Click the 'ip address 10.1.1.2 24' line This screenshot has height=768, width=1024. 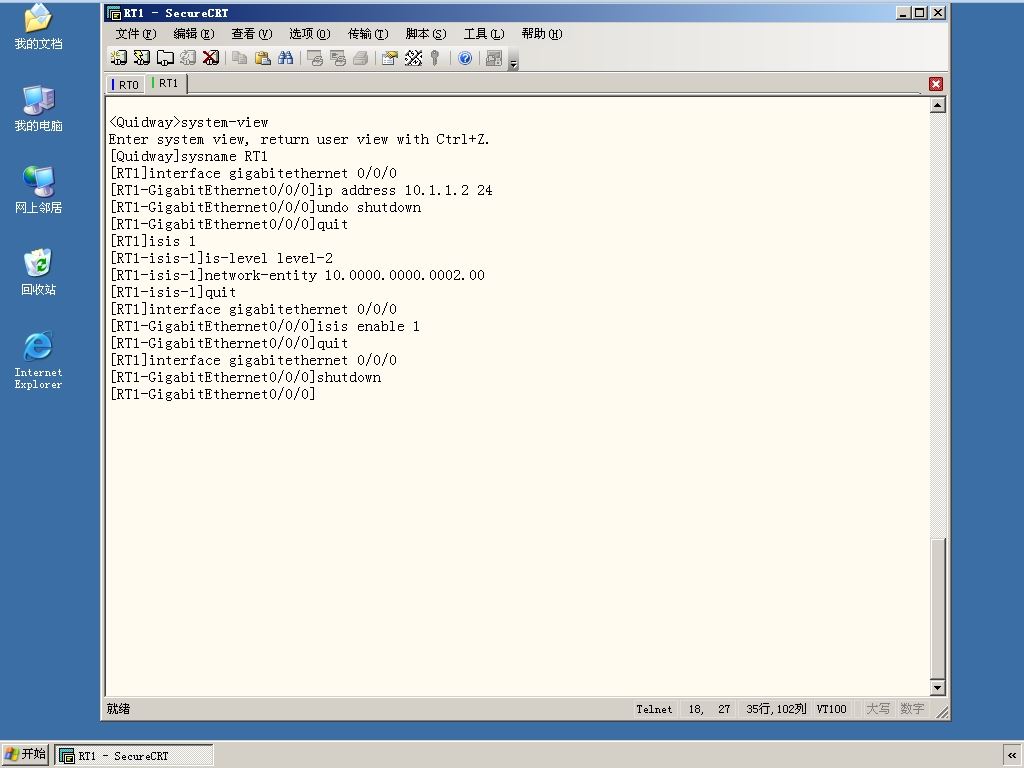(x=300, y=190)
